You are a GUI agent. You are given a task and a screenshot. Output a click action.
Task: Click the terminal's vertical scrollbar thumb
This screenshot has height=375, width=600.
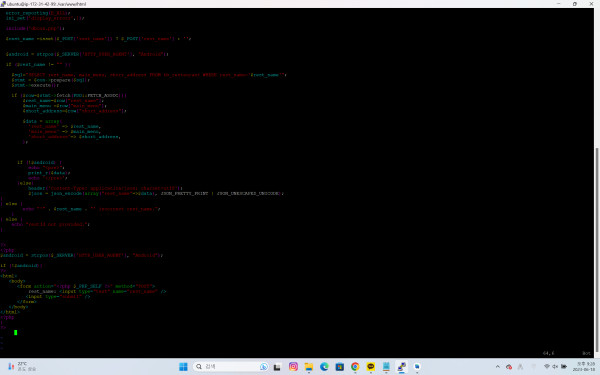(x=597, y=251)
